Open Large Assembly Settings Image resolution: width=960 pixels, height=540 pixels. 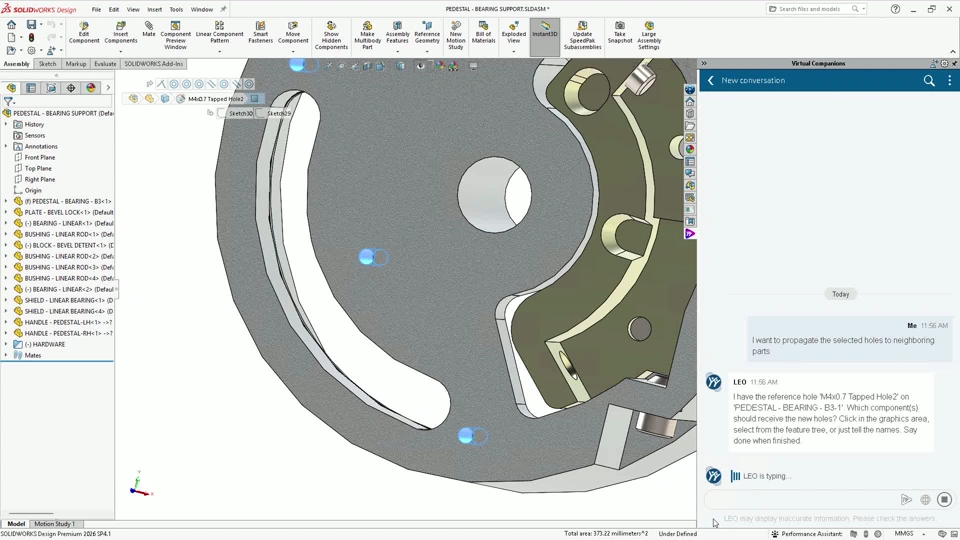point(648,36)
